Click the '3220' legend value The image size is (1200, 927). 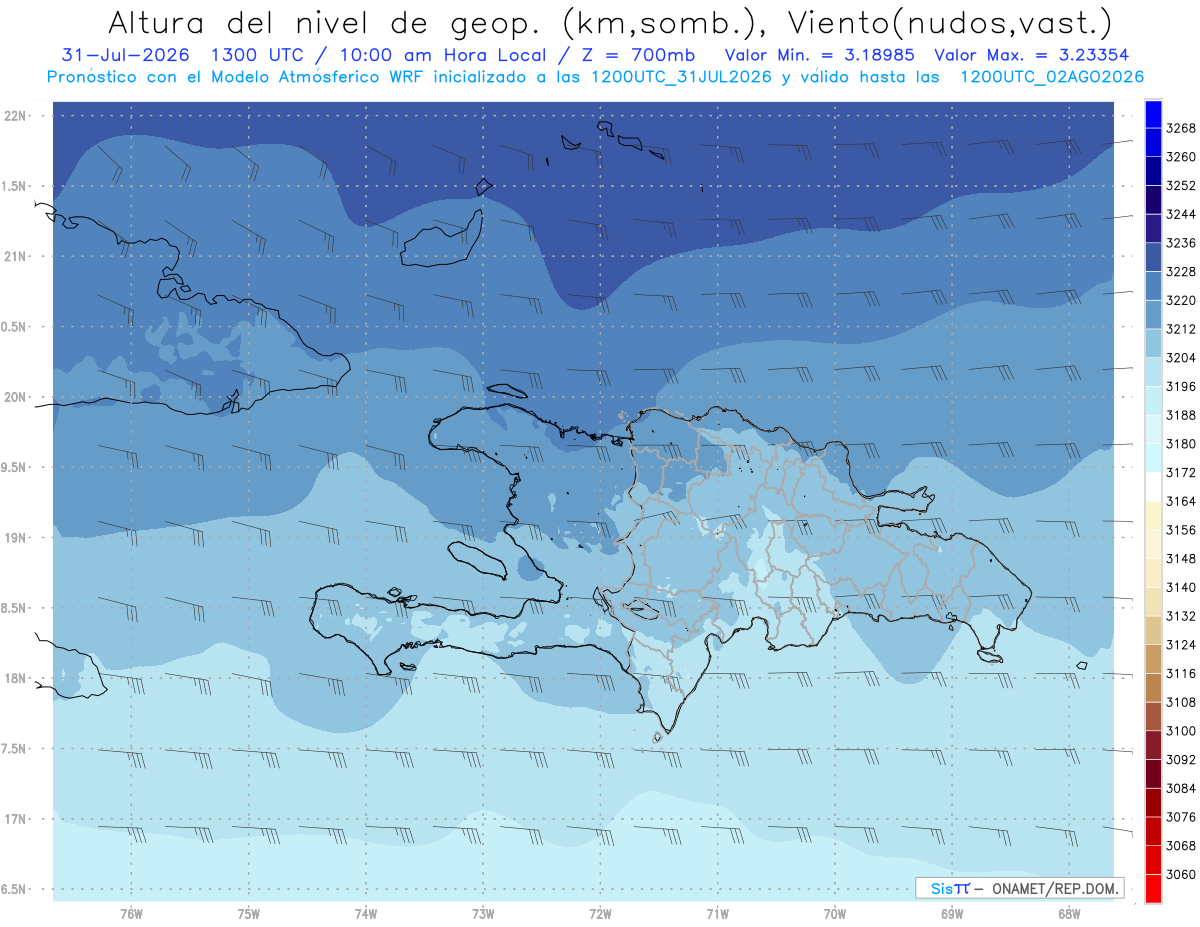pyautogui.click(x=1181, y=300)
